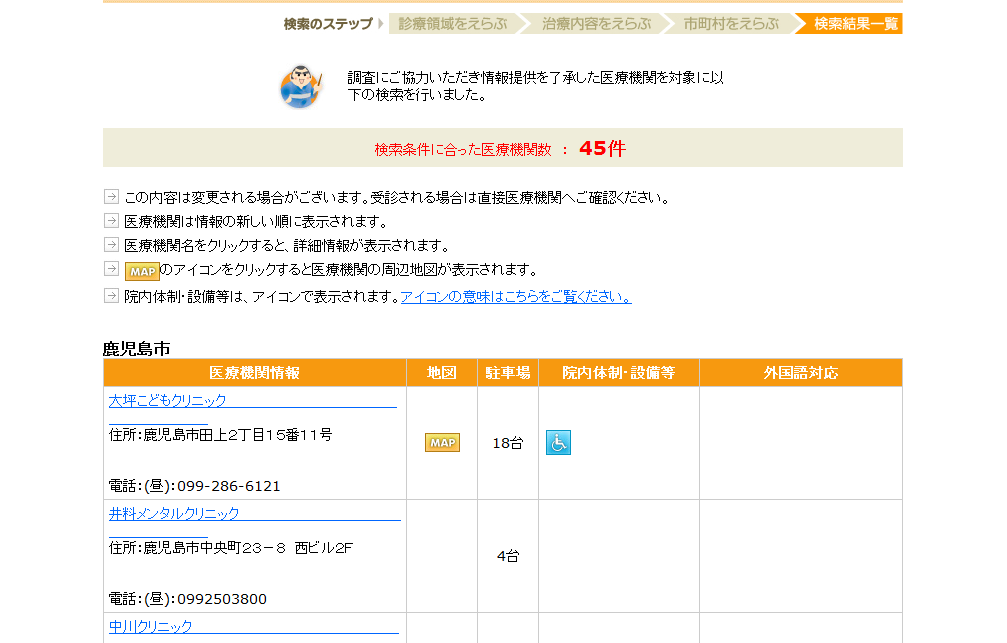Open 中川クリニック details
1007x643 pixels.
(x=150, y=626)
